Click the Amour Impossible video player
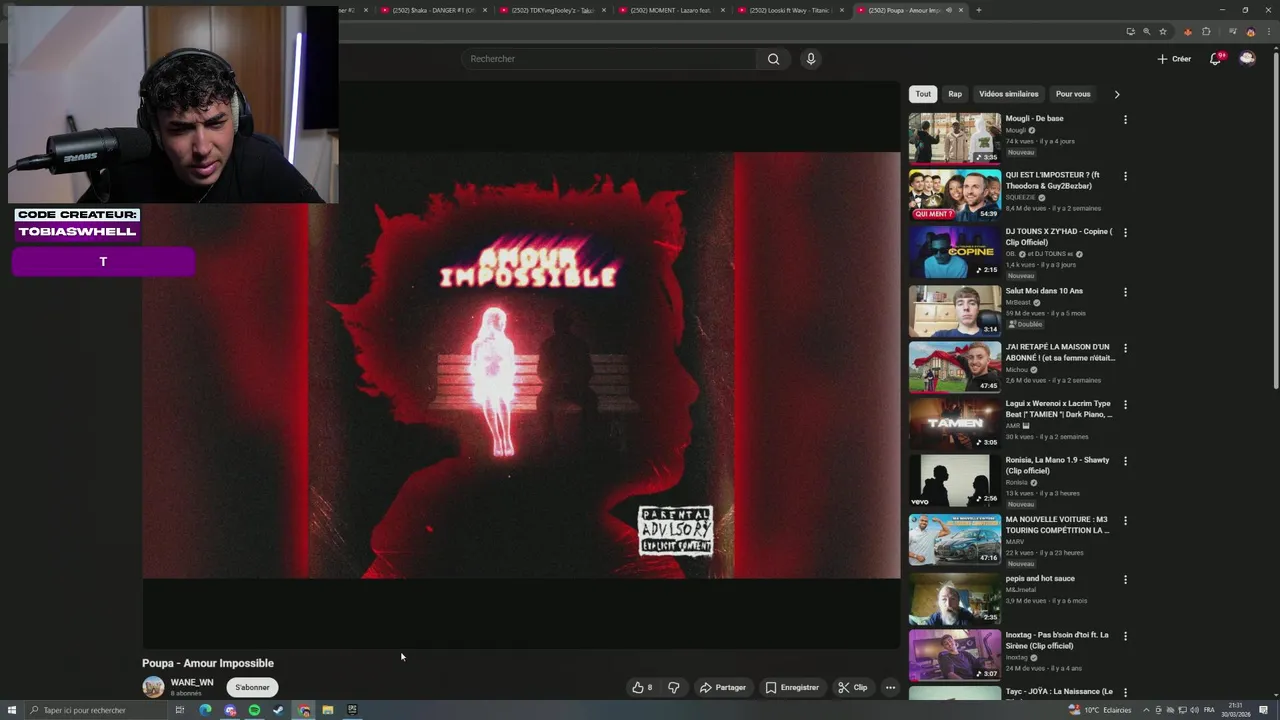The image size is (1280, 720). 521,365
